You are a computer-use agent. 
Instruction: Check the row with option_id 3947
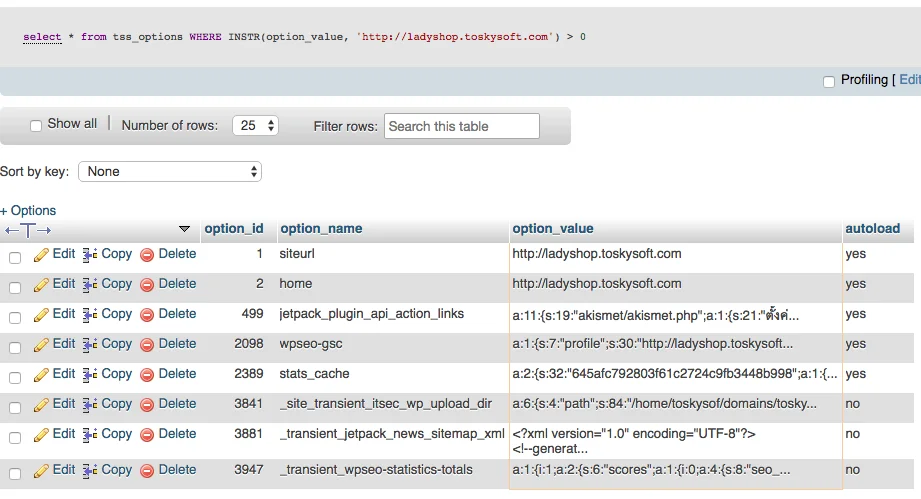tap(15, 474)
